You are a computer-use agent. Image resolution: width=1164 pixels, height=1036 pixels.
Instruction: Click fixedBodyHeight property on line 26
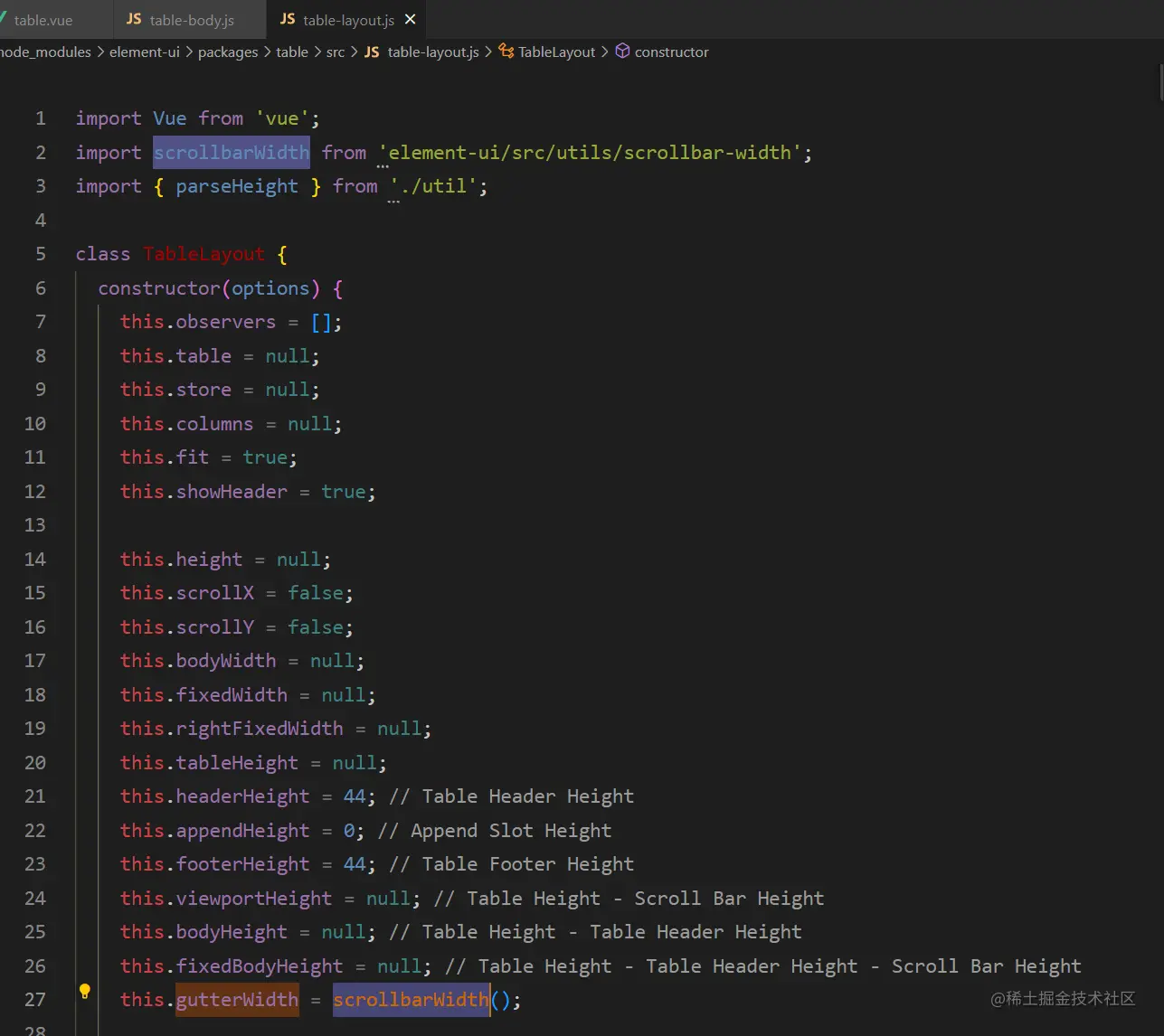coord(260,966)
